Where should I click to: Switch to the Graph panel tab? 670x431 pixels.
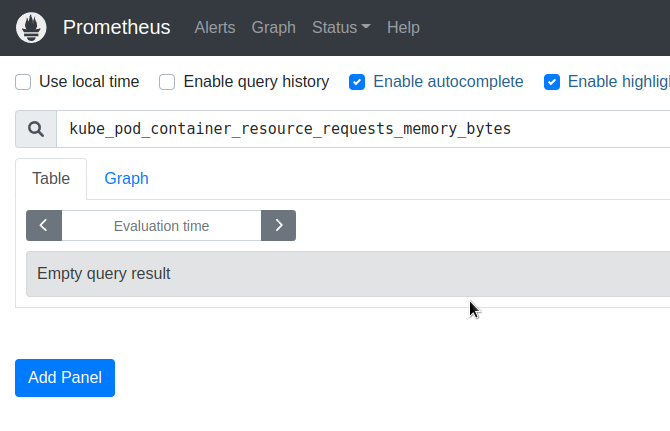pos(126,179)
